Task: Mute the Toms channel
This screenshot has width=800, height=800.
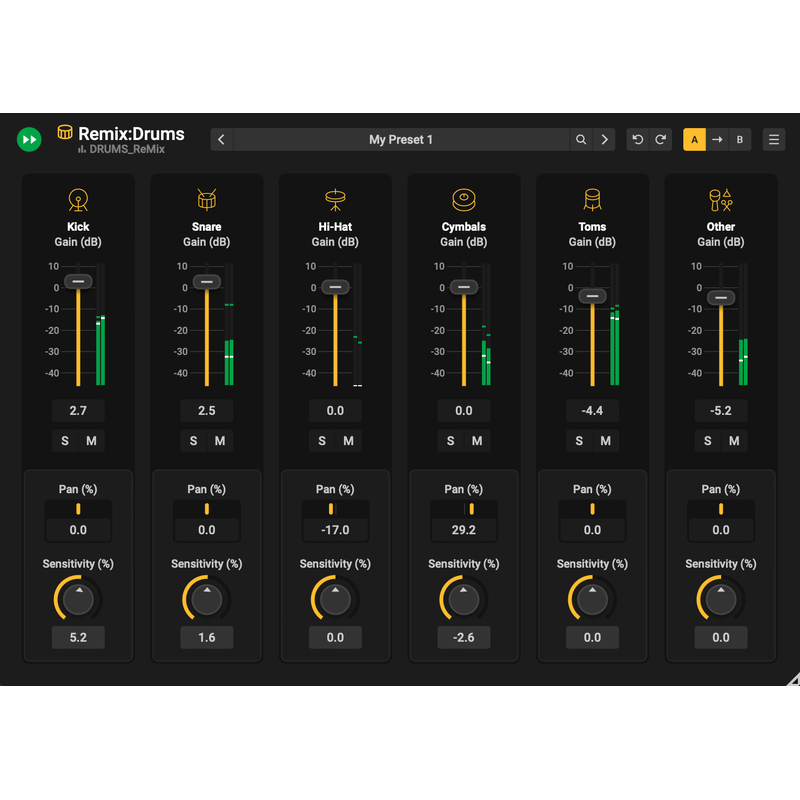Action: point(606,441)
